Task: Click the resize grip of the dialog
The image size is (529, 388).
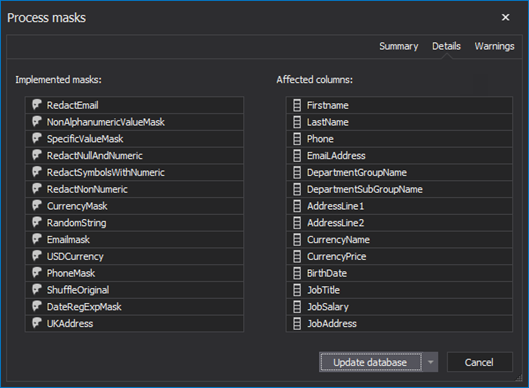Action: tap(519, 379)
